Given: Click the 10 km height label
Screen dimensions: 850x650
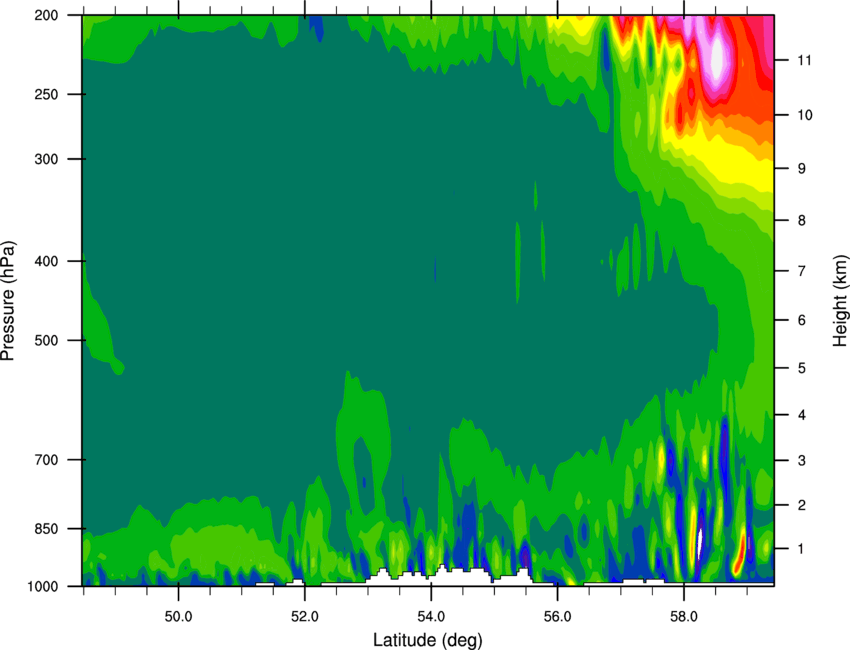Looking at the screenshot, I should pyautogui.click(x=805, y=115).
